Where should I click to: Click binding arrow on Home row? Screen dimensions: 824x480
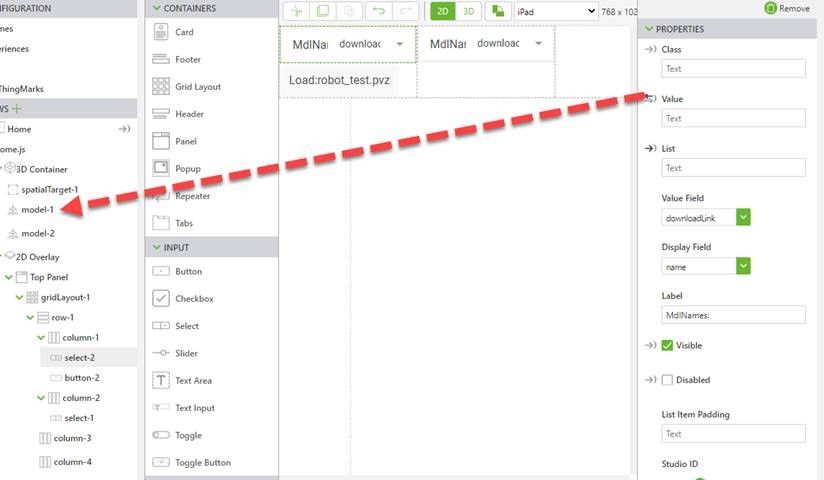pyautogui.click(x=124, y=129)
